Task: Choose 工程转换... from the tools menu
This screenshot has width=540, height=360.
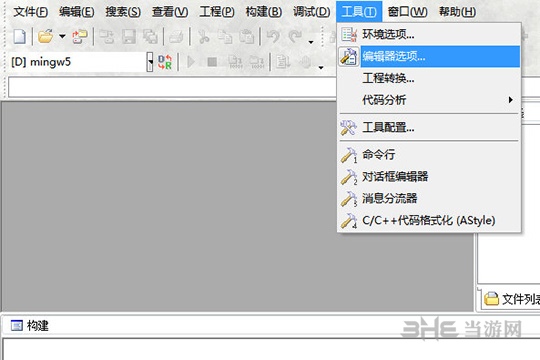Action: click(429, 78)
